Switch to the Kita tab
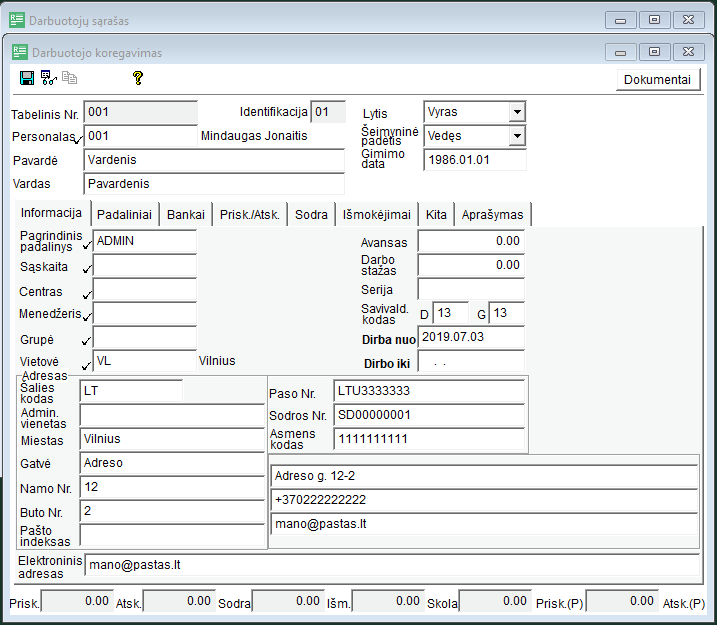This screenshot has height=625, width=717. tap(436, 214)
